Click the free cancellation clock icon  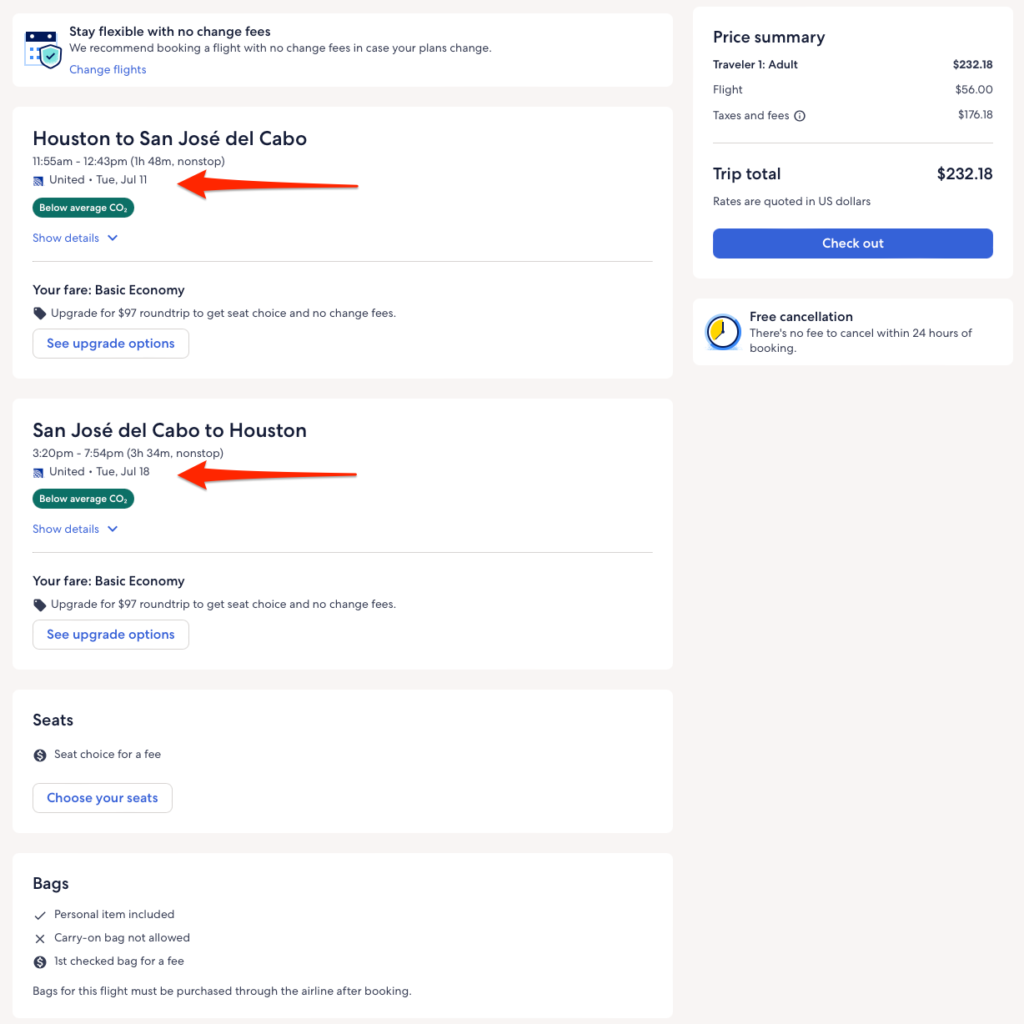tap(723, 332)
